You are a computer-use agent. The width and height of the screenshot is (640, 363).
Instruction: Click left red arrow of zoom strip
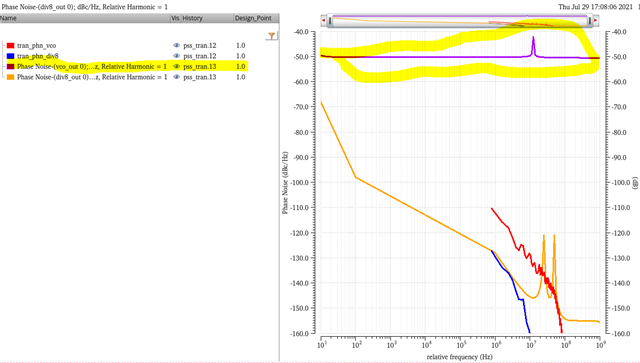(324, 20)
